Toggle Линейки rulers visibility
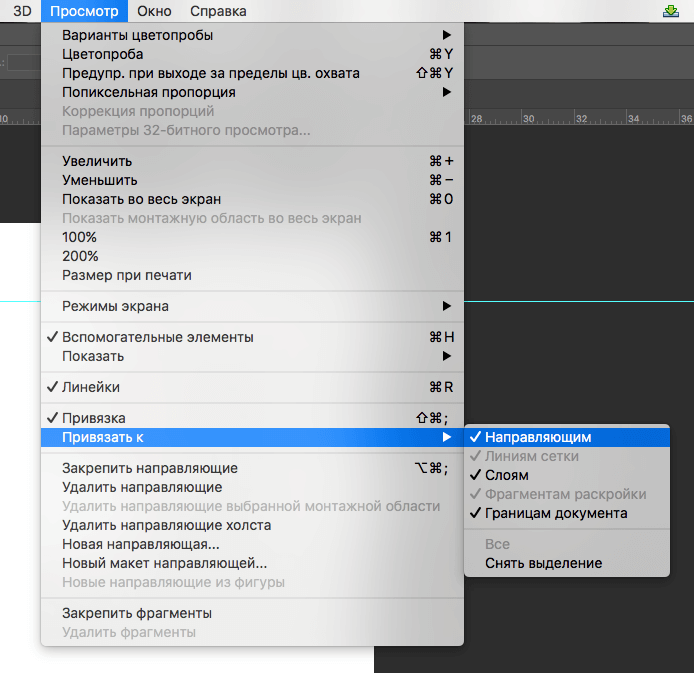Viewport: 694px width, 673px height. click(x=91, y=387)
